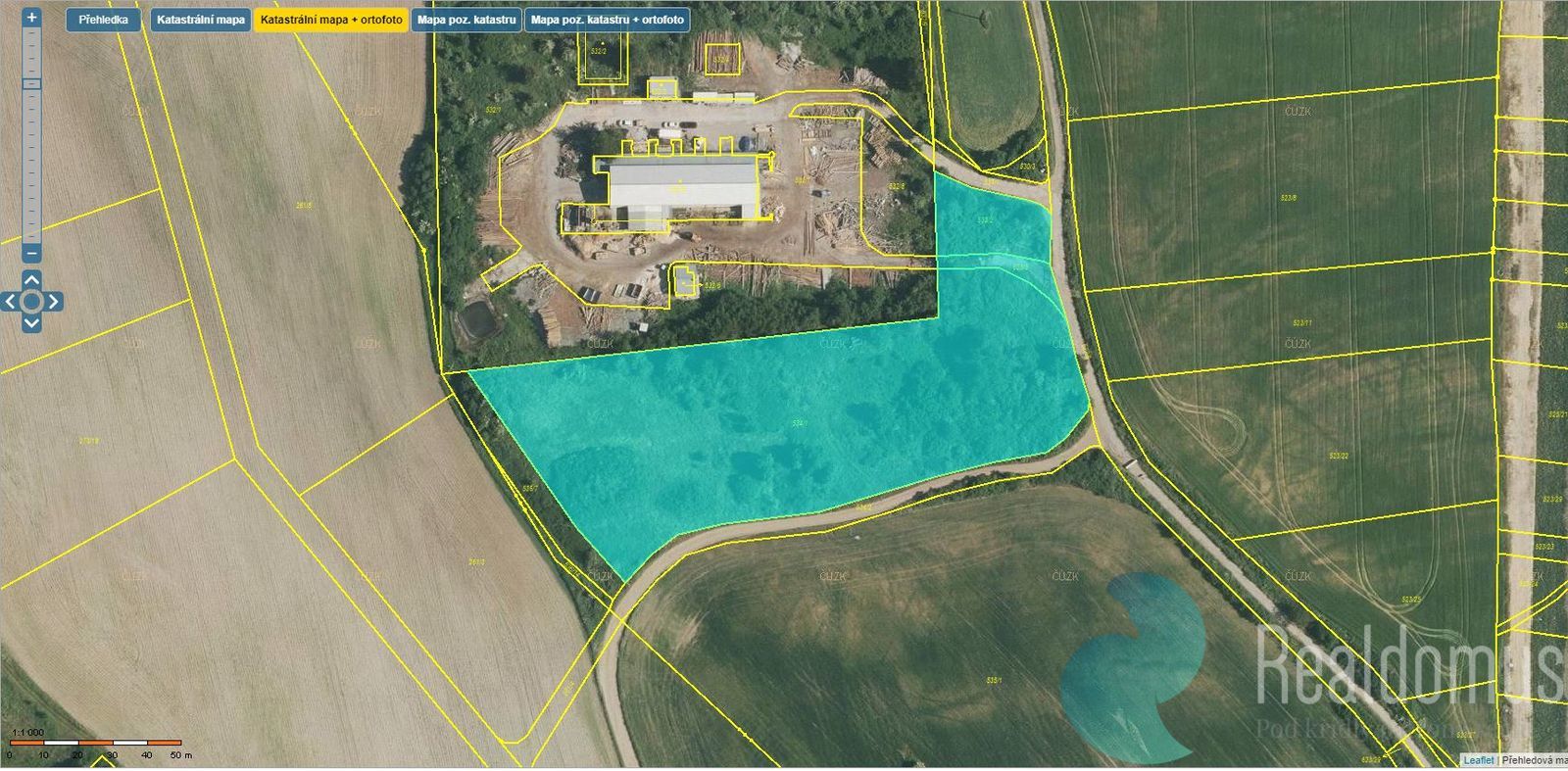Select Katastrální mapa + ortofoto layer
The image size is (1568, 771).
(330, 21)
